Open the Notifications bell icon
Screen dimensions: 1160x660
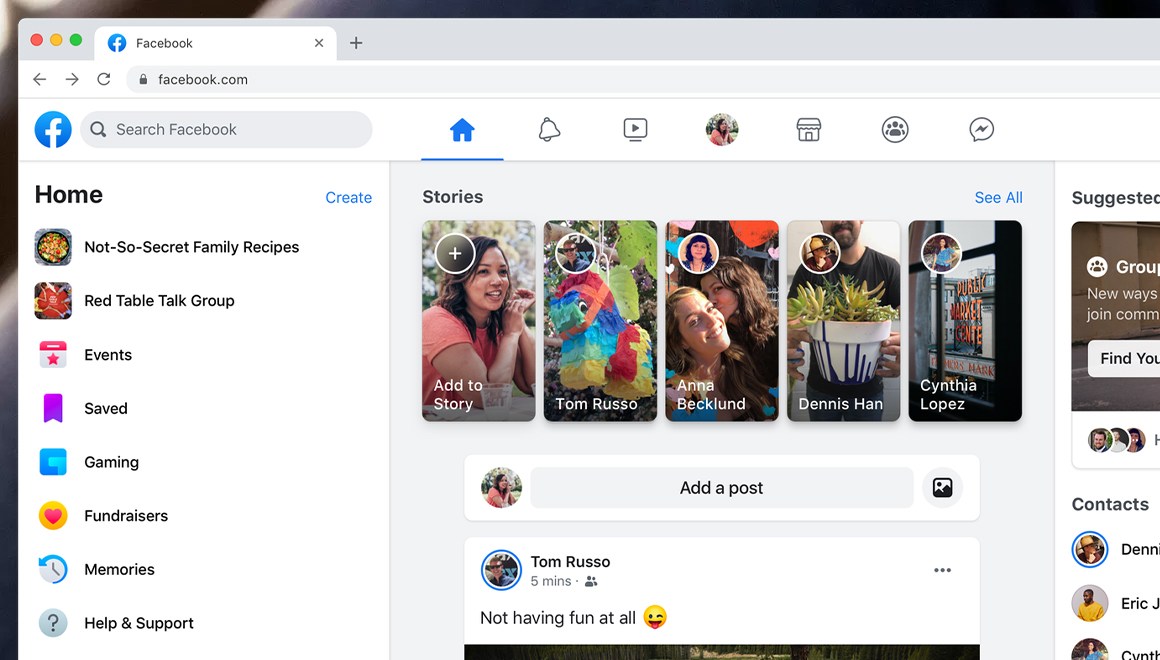click(549, 129)
